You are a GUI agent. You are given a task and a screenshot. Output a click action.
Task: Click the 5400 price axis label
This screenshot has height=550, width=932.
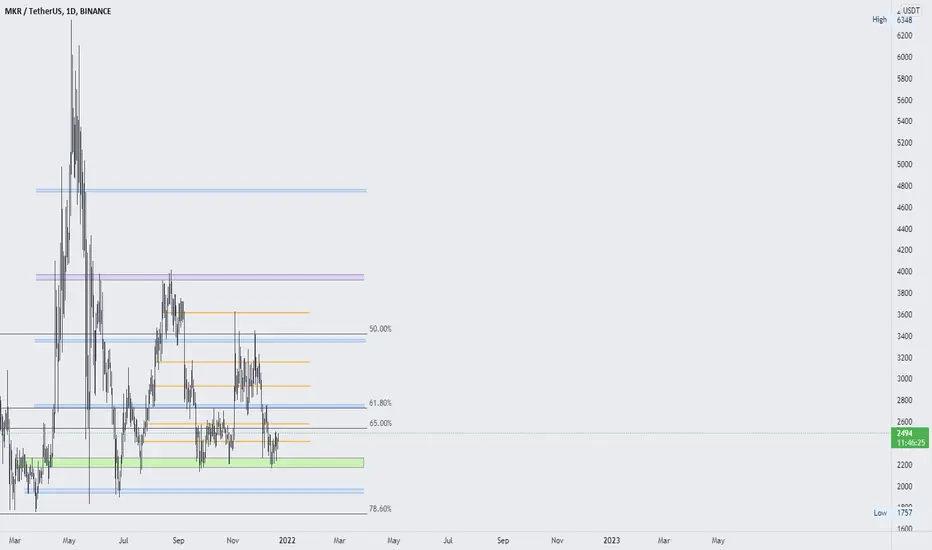(x=904, y=121)
